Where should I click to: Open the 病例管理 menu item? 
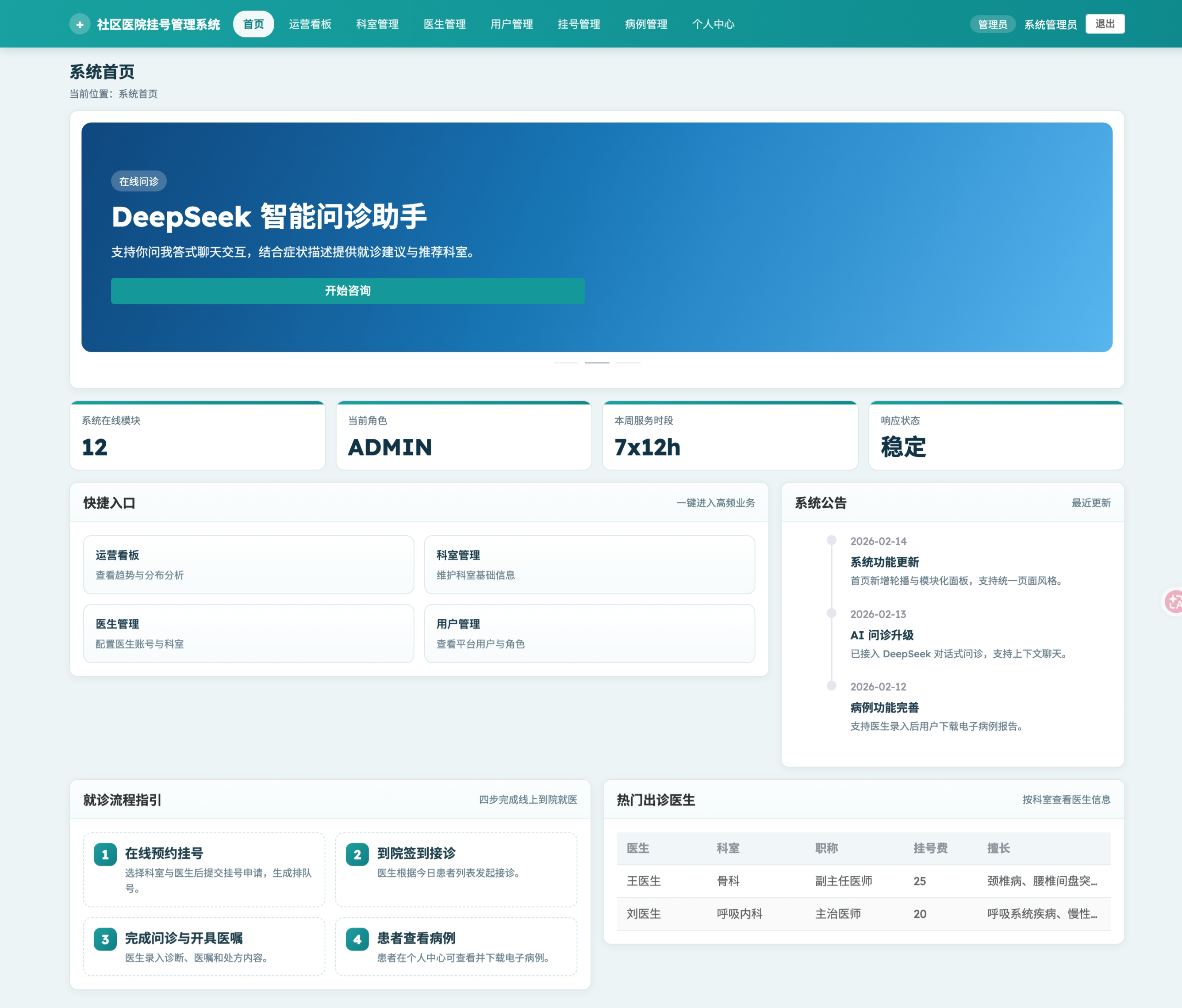pos(645,24)
